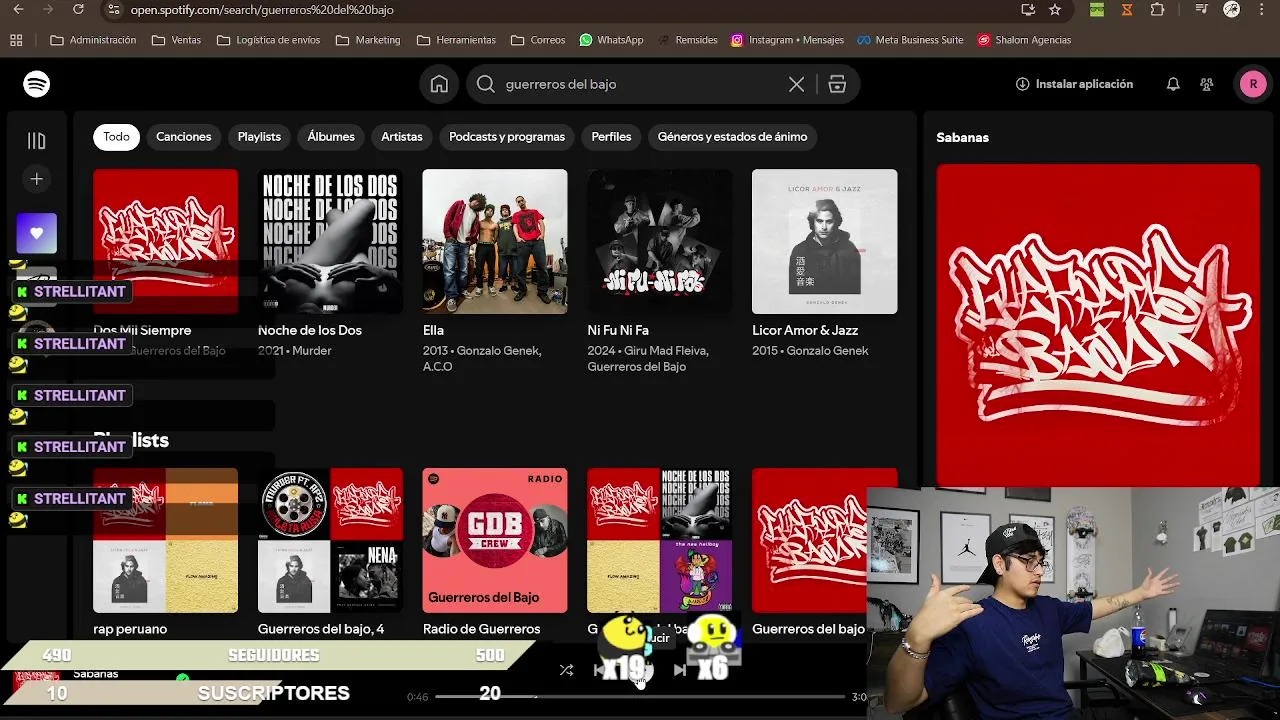Click the 'Radio de Guerreros' title

click(x=481, y=629)
